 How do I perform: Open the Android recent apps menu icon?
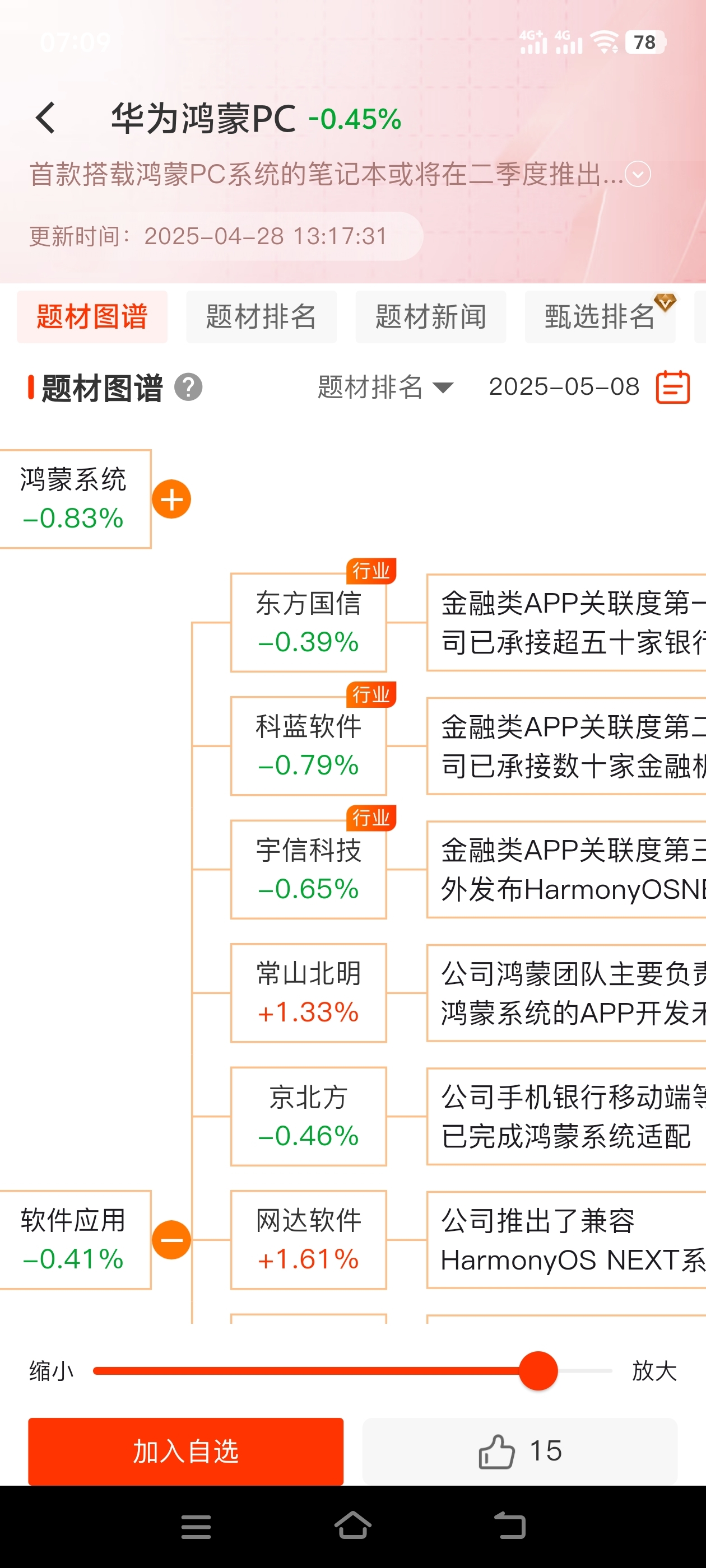pyautogui.click(x=196, y=1527)
